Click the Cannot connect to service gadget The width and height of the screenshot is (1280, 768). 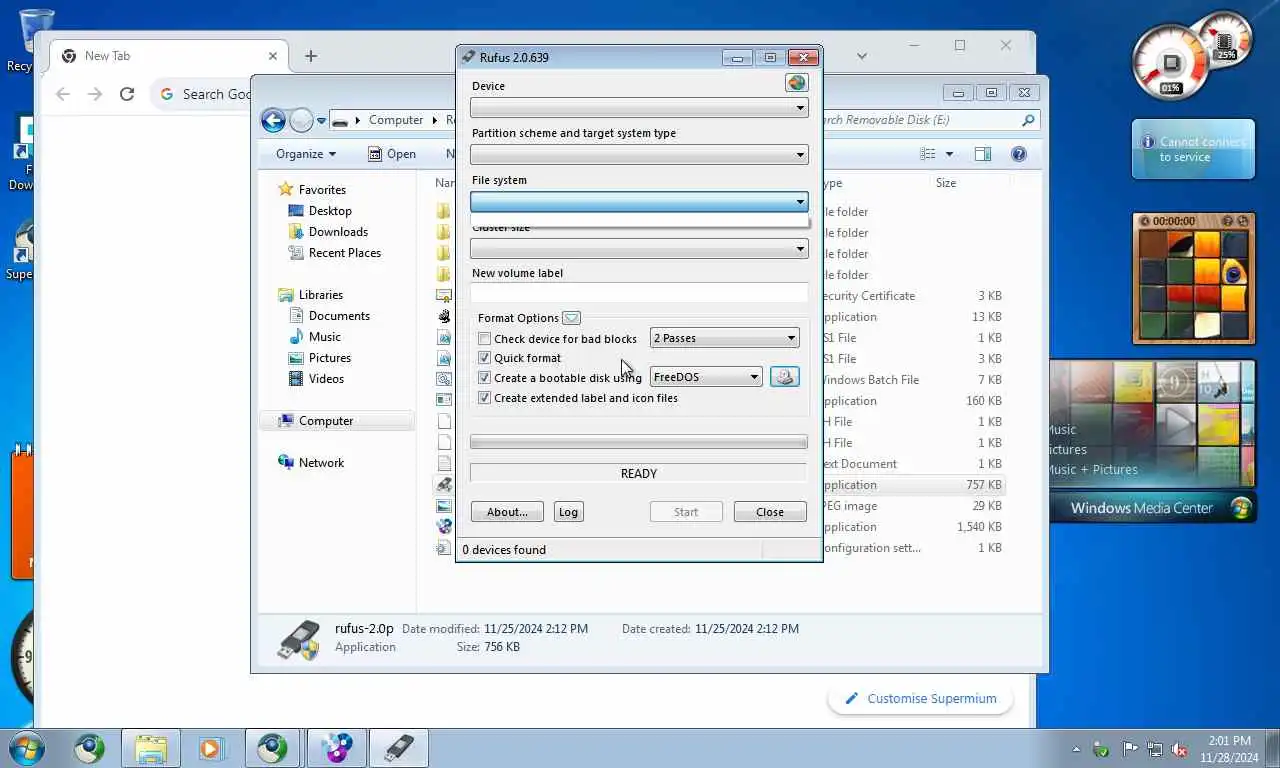coord(1193,149)
